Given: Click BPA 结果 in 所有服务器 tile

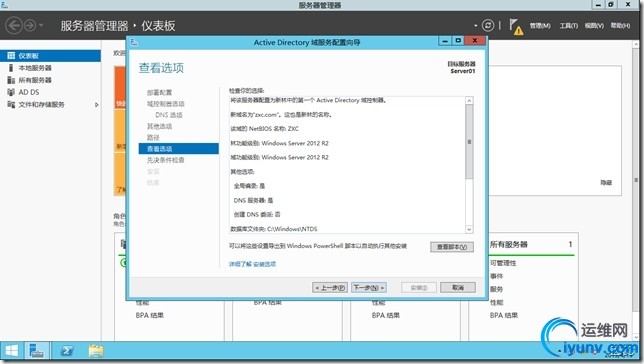Looking at the screenshot, I should tap(504, 316).
